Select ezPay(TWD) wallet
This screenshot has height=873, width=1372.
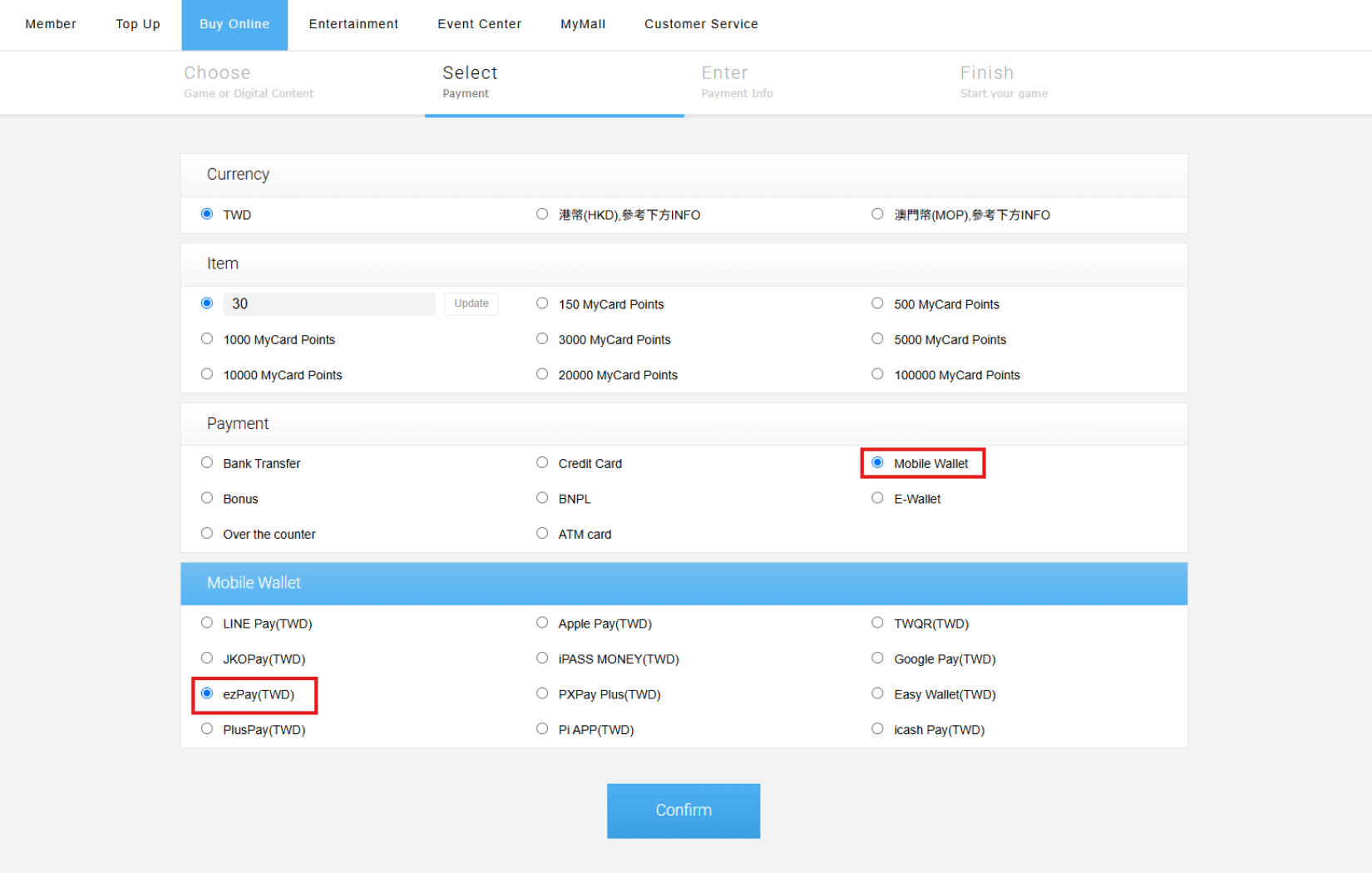[x=207, y=693]
